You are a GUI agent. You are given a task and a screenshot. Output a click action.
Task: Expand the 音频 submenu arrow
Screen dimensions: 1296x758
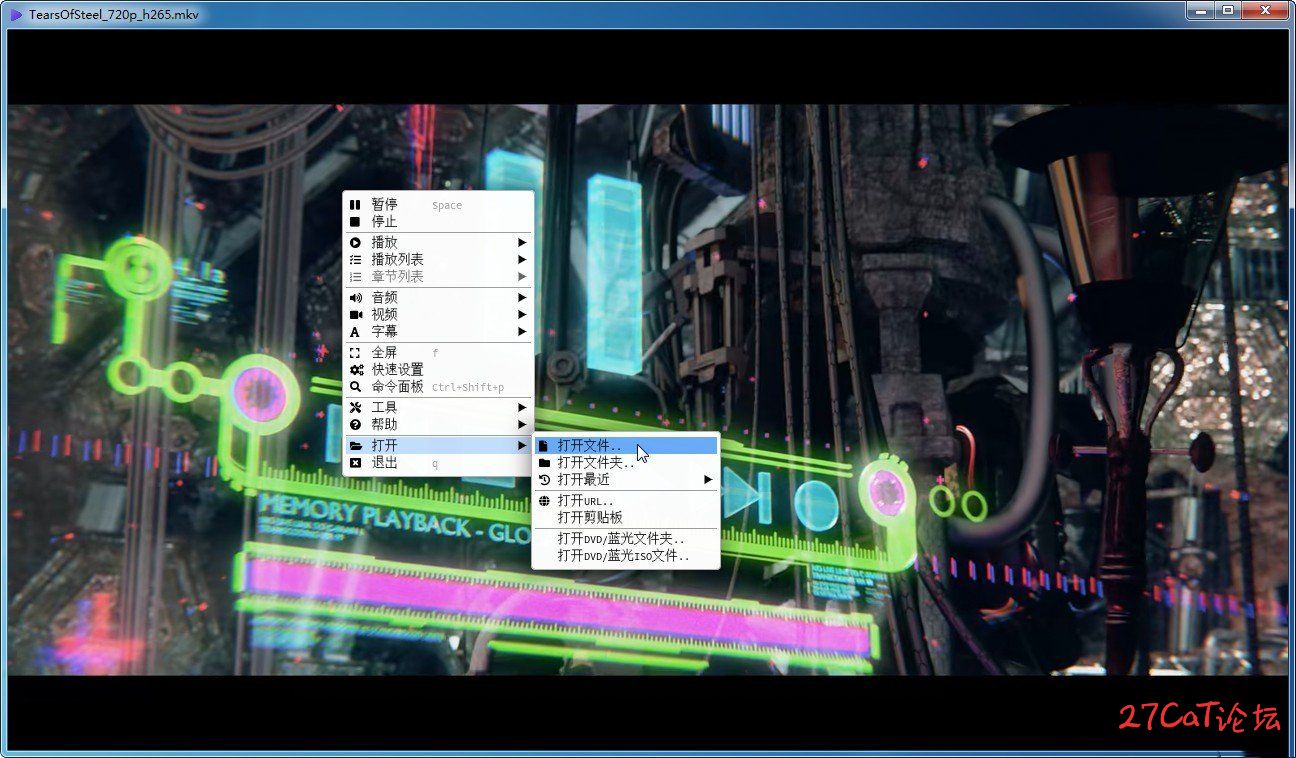[x=521, y=298]
